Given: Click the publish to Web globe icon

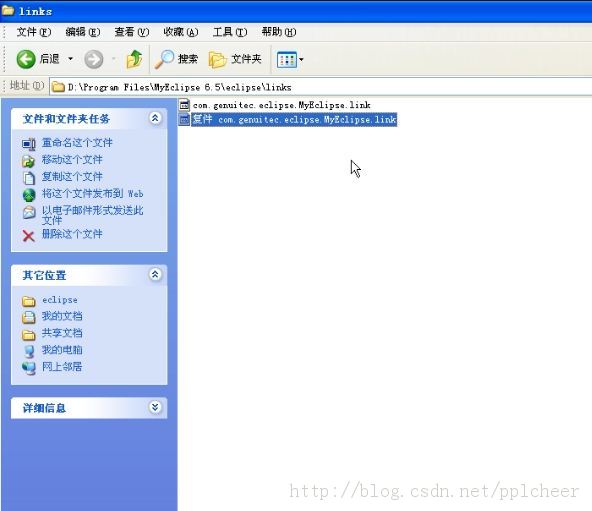Looking at the screenshot, I should [29, 195].
